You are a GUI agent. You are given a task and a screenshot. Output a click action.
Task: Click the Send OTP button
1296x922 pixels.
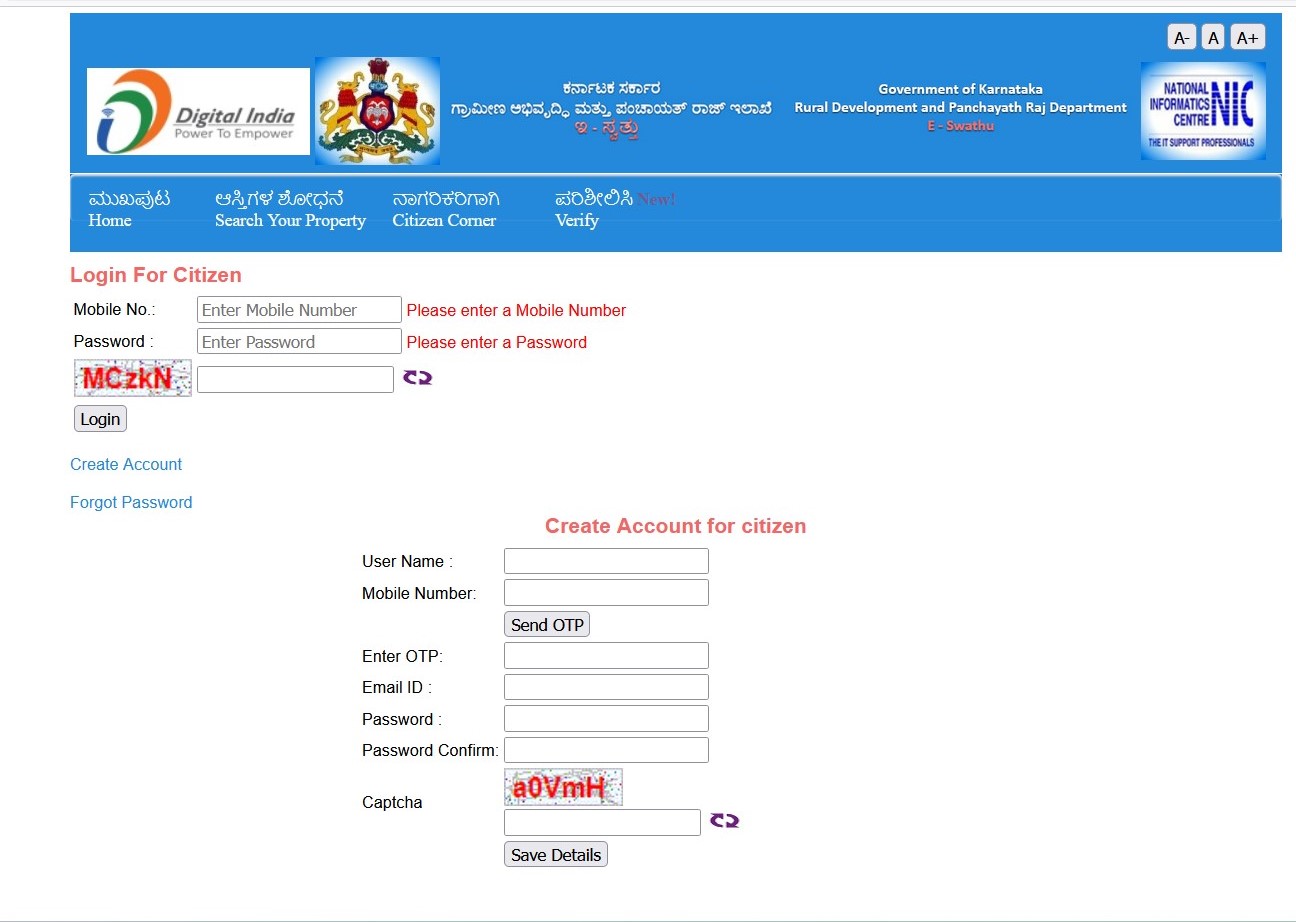[547, 625]
